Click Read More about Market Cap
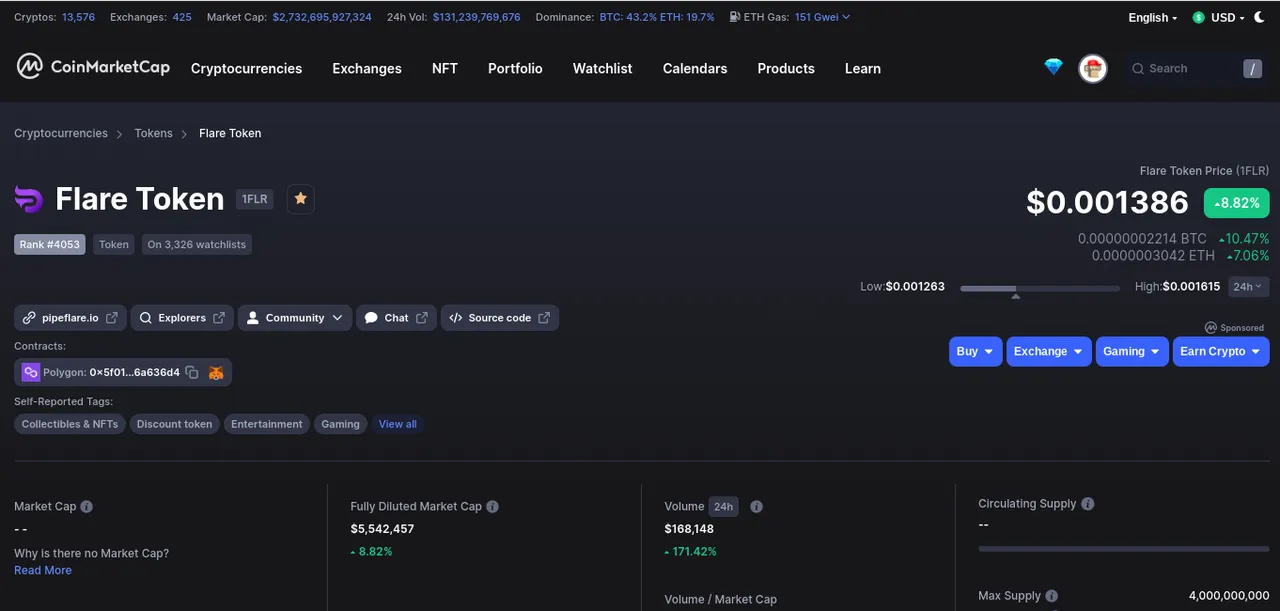Screen dimensions: 1280x611 click(43, 570)
